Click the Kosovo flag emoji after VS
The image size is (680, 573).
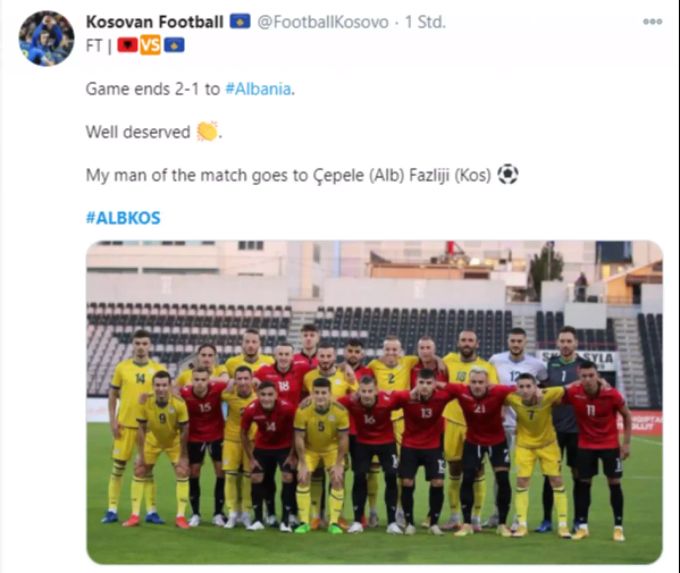[173, 45]
